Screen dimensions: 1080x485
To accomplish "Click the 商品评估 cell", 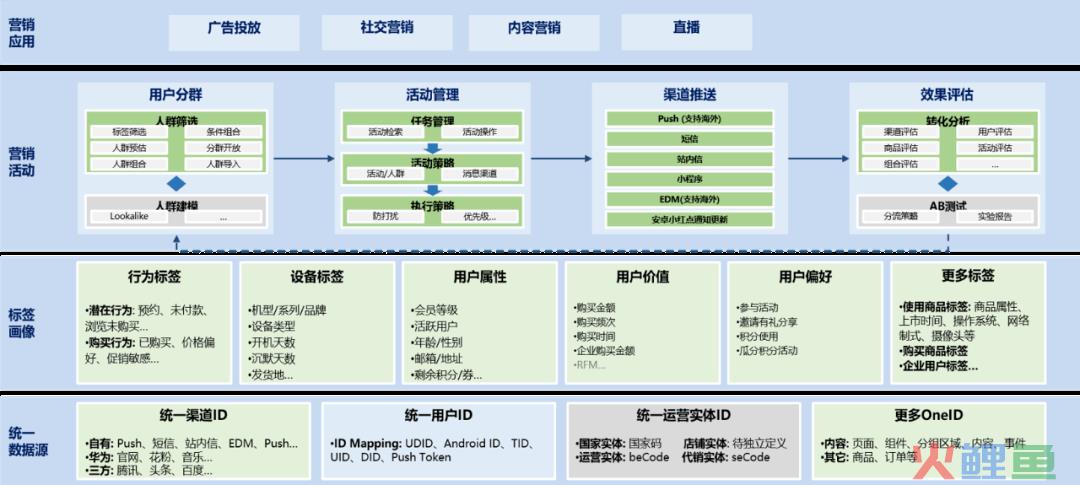I will coord(901,147).
